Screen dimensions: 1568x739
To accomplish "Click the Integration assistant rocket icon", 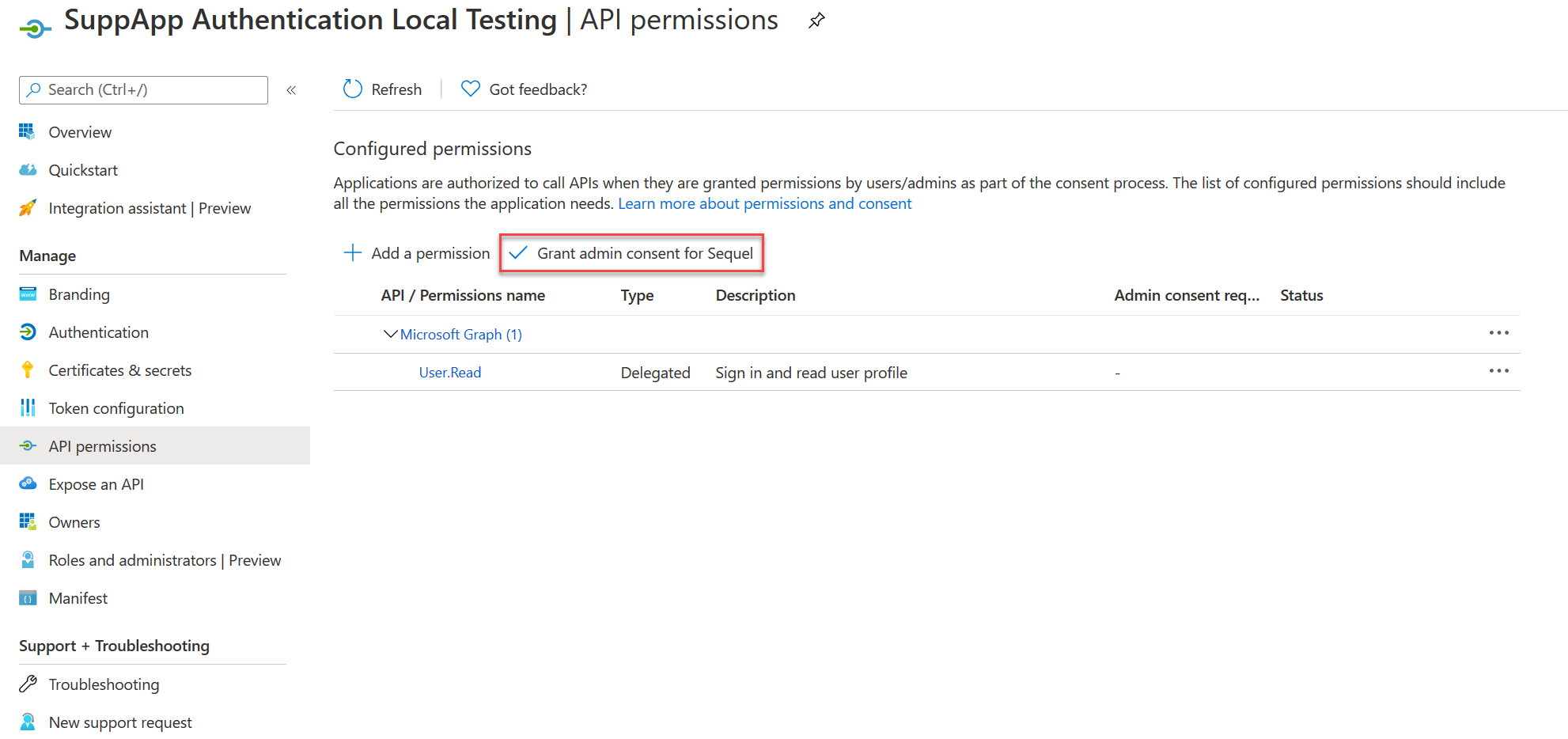I will tap(28, 208).
